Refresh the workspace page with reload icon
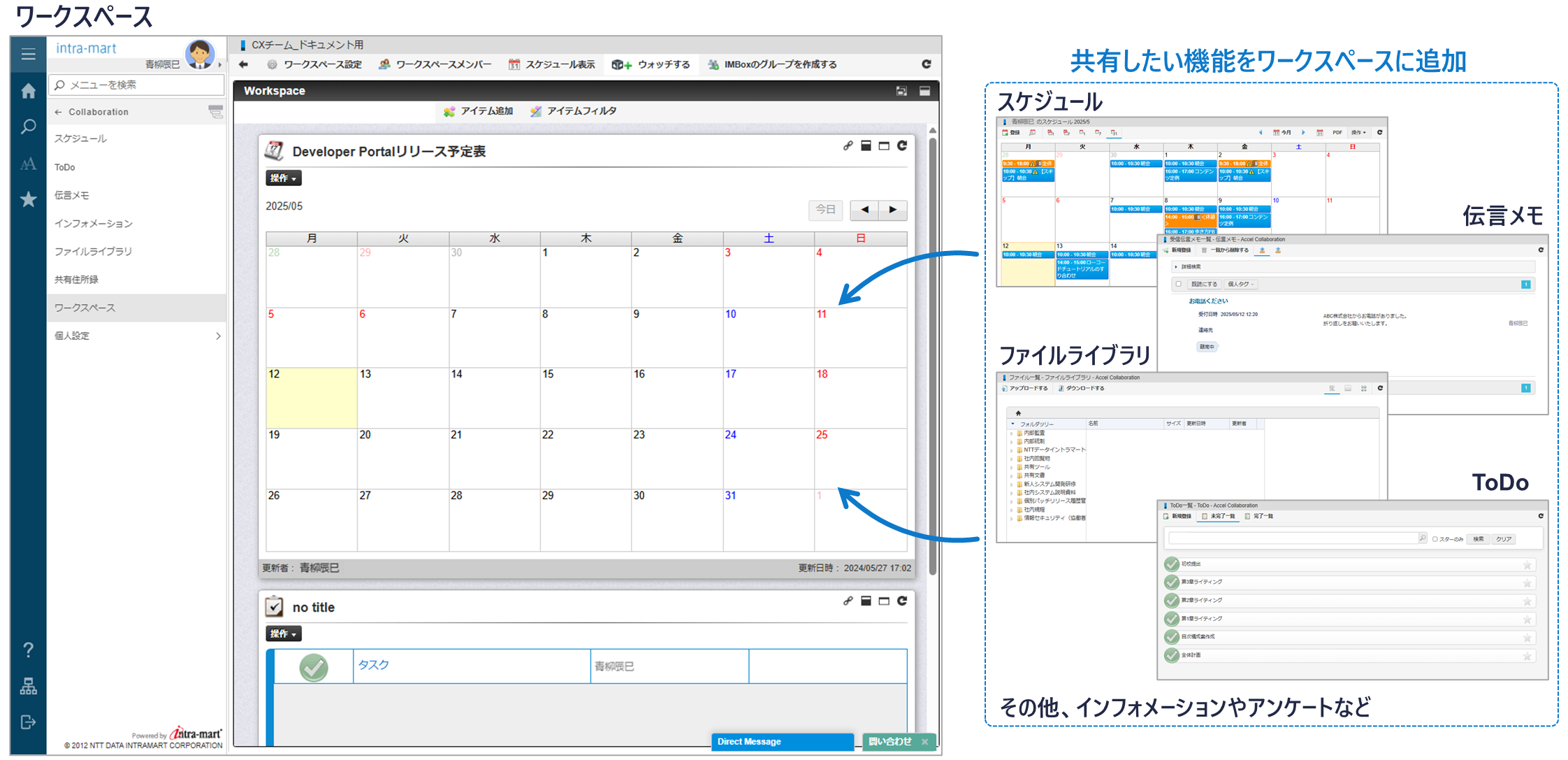The height and width of the screenshot is (760, 1568). (x=927, y=64)
